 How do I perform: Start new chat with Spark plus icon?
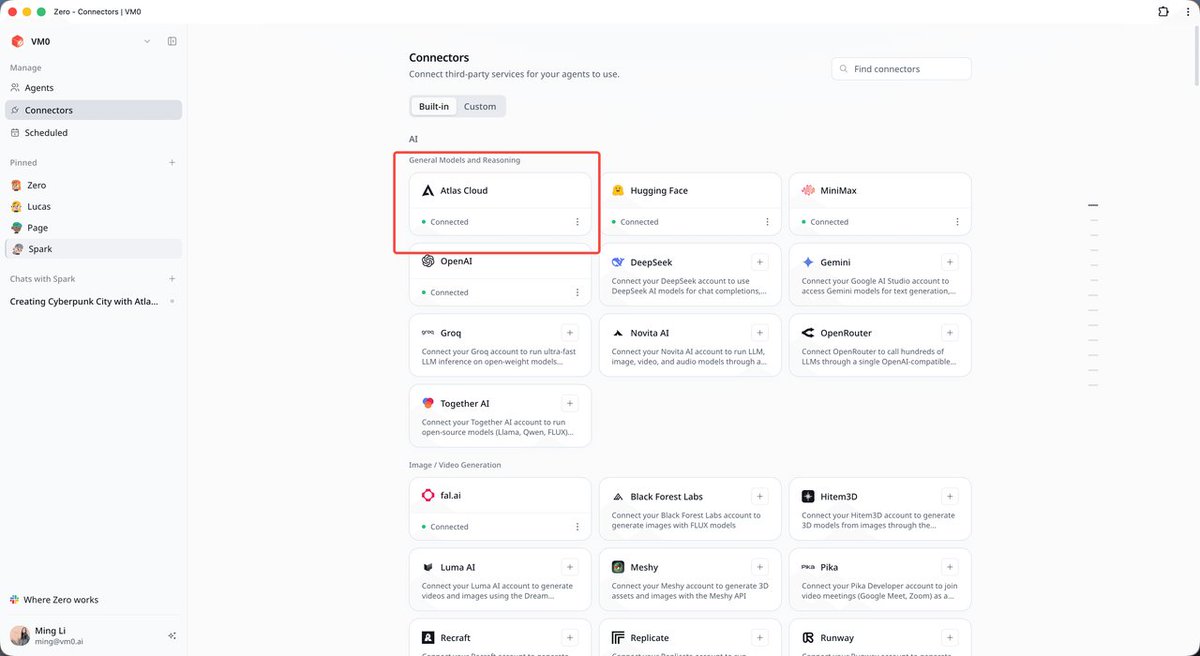[x=172, y=279]
